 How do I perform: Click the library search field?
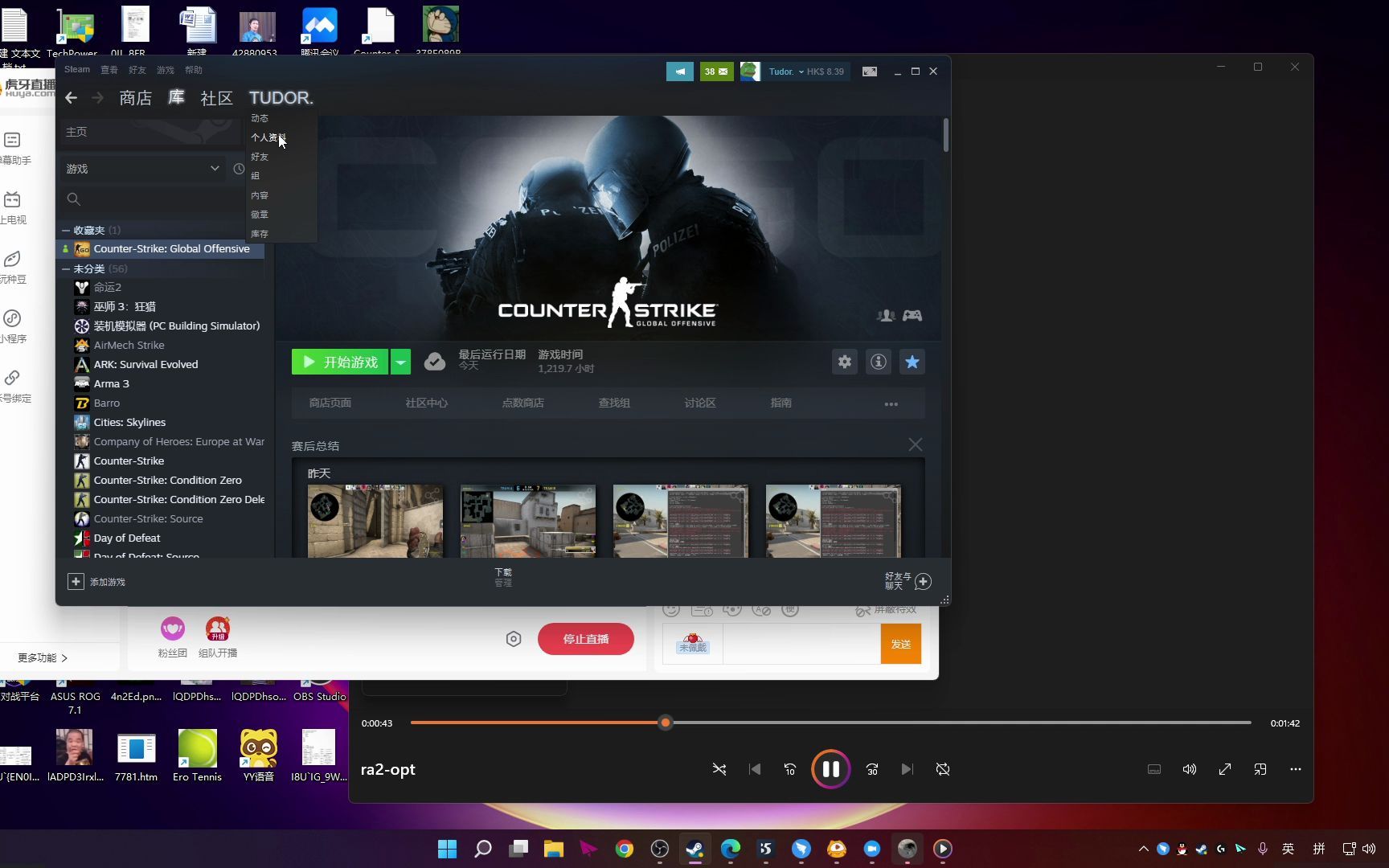[x=151, y=199]
